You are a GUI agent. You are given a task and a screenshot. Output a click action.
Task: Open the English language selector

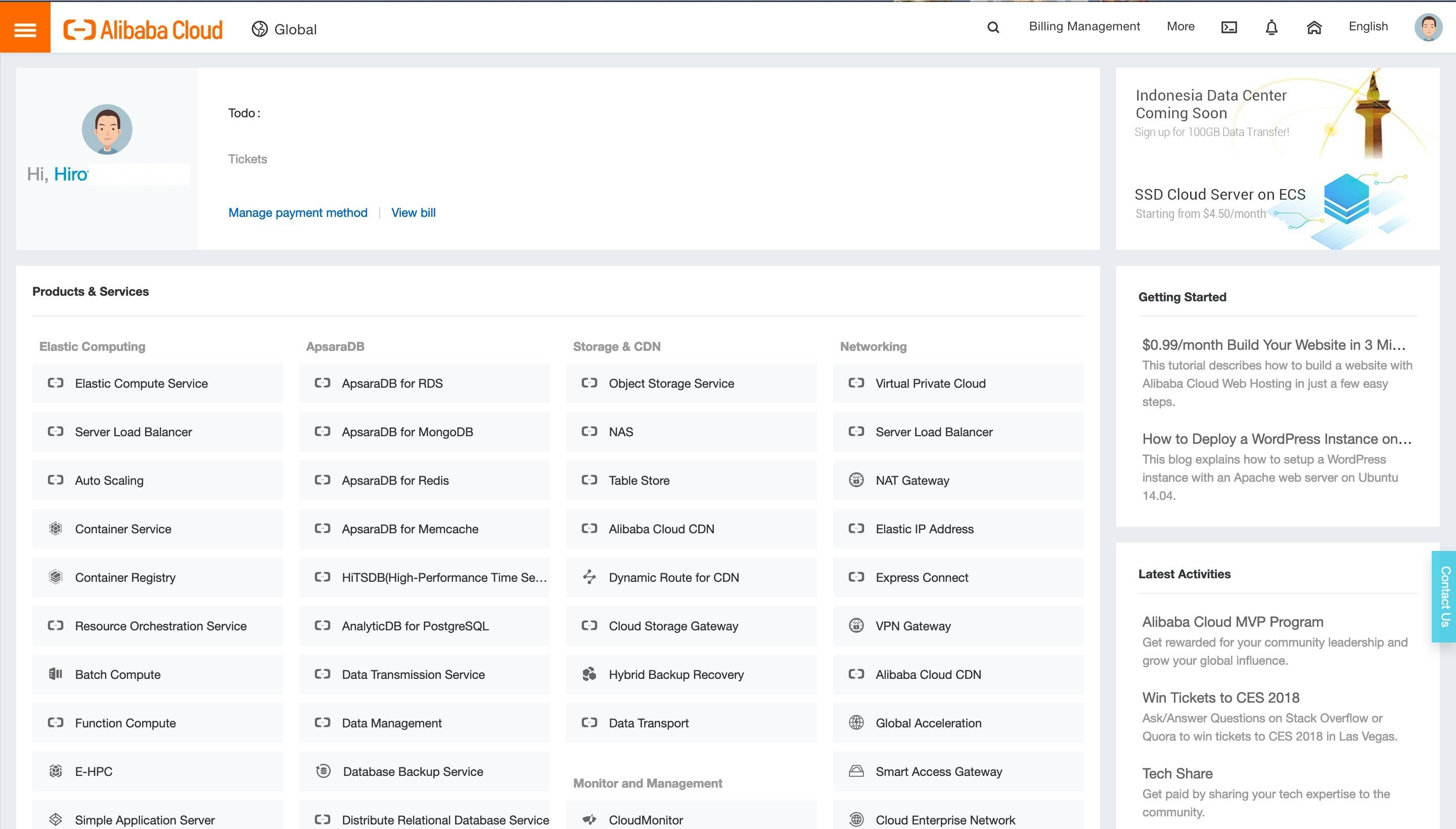pyautogui.click(x=1368, y=26)
